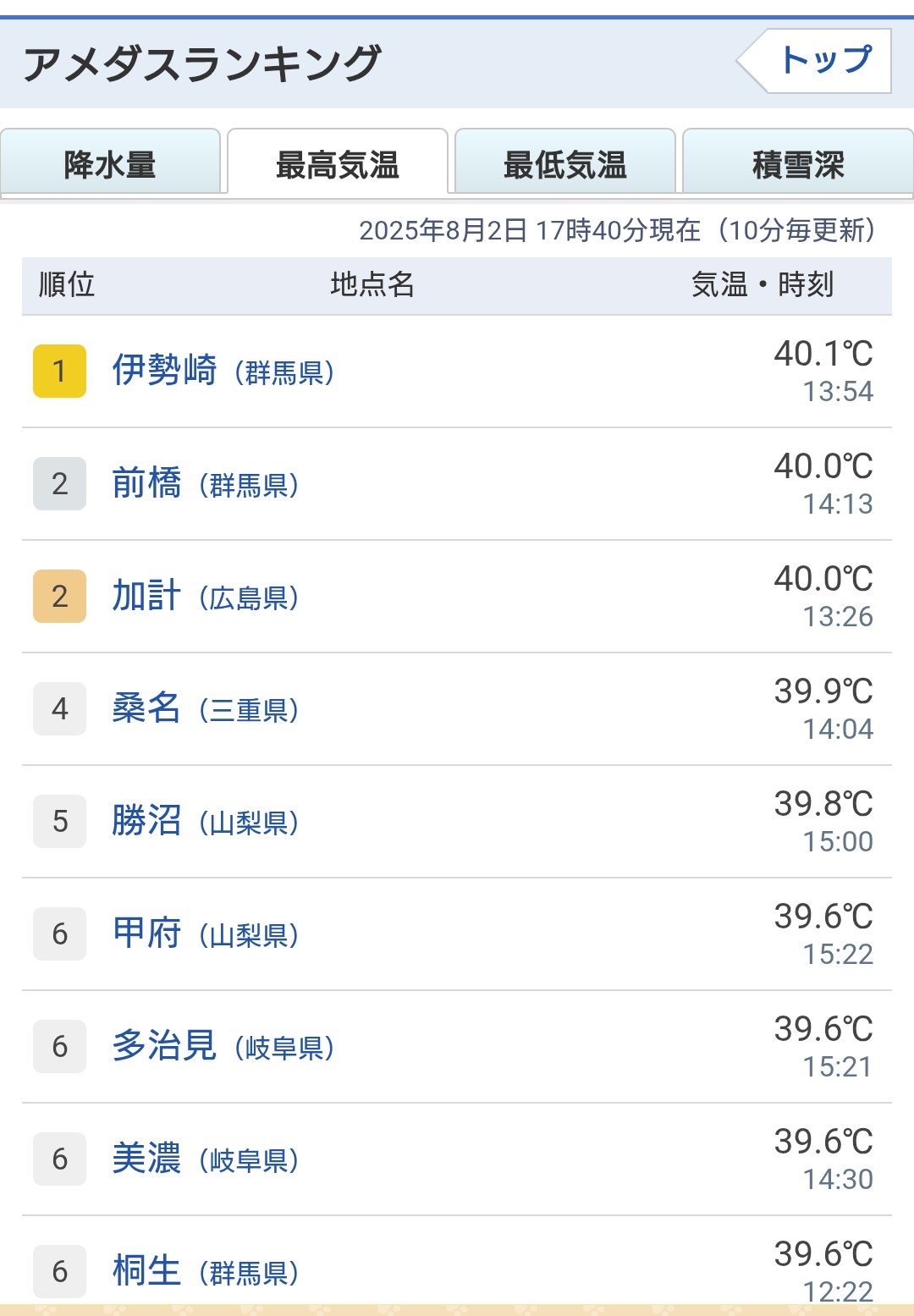
Task: Open the 前橋 location link
Action: coord(147,483)
